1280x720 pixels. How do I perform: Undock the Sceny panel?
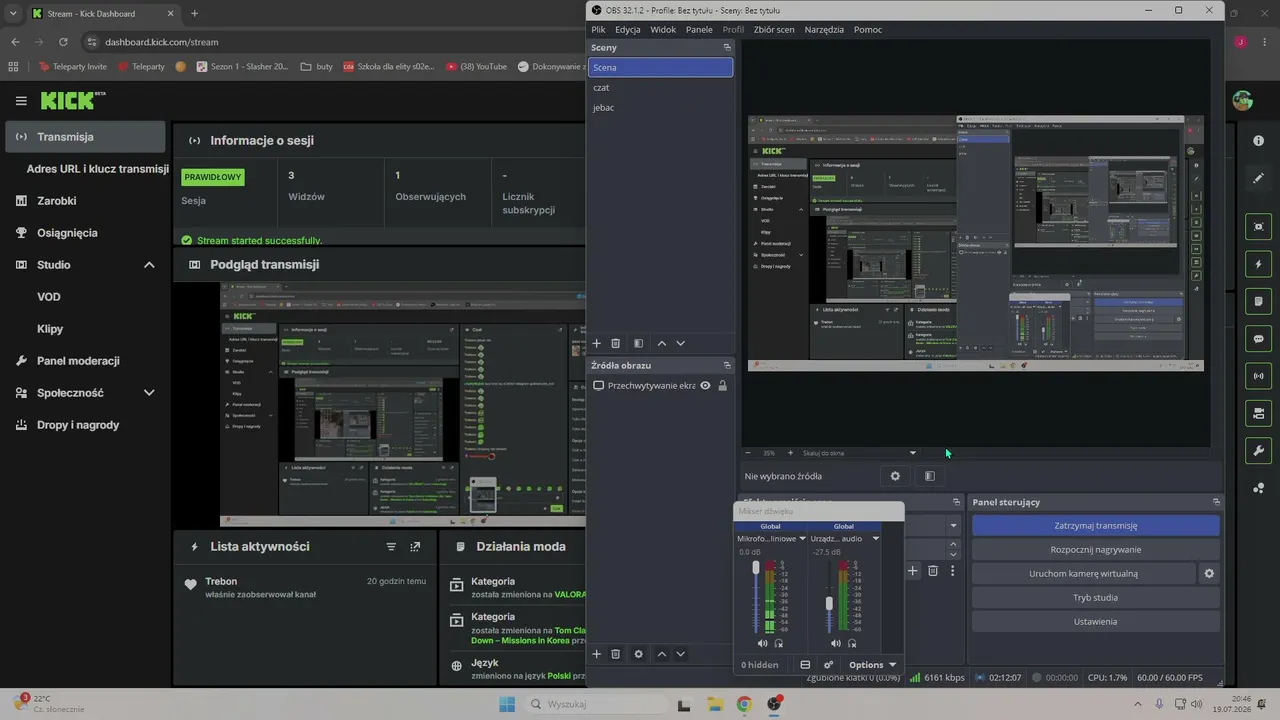tap(728, 48)
